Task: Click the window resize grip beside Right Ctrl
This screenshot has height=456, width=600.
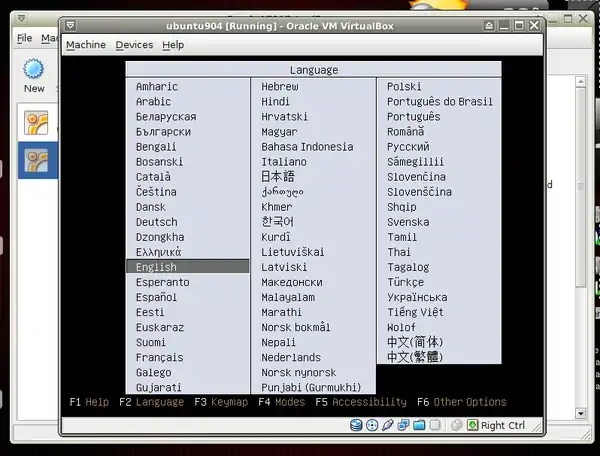Action: click(538, 426)
